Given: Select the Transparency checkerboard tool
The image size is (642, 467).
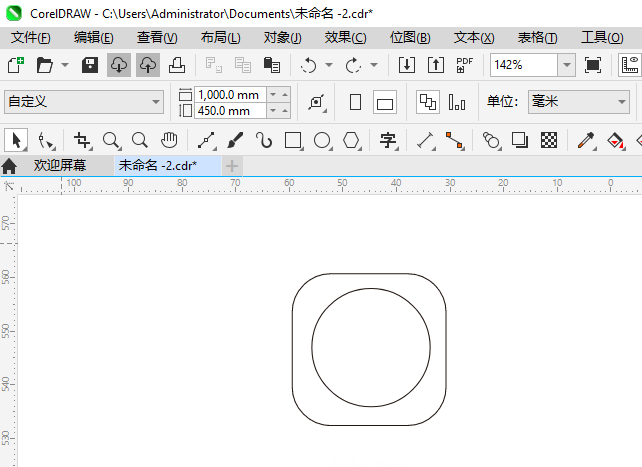Looking at the screenshot, I should pos(549,141).
